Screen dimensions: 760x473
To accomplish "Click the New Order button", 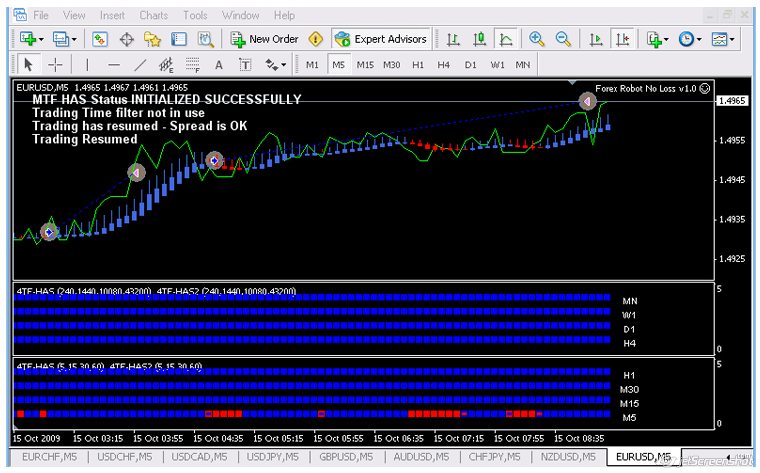I will point(265,39).
